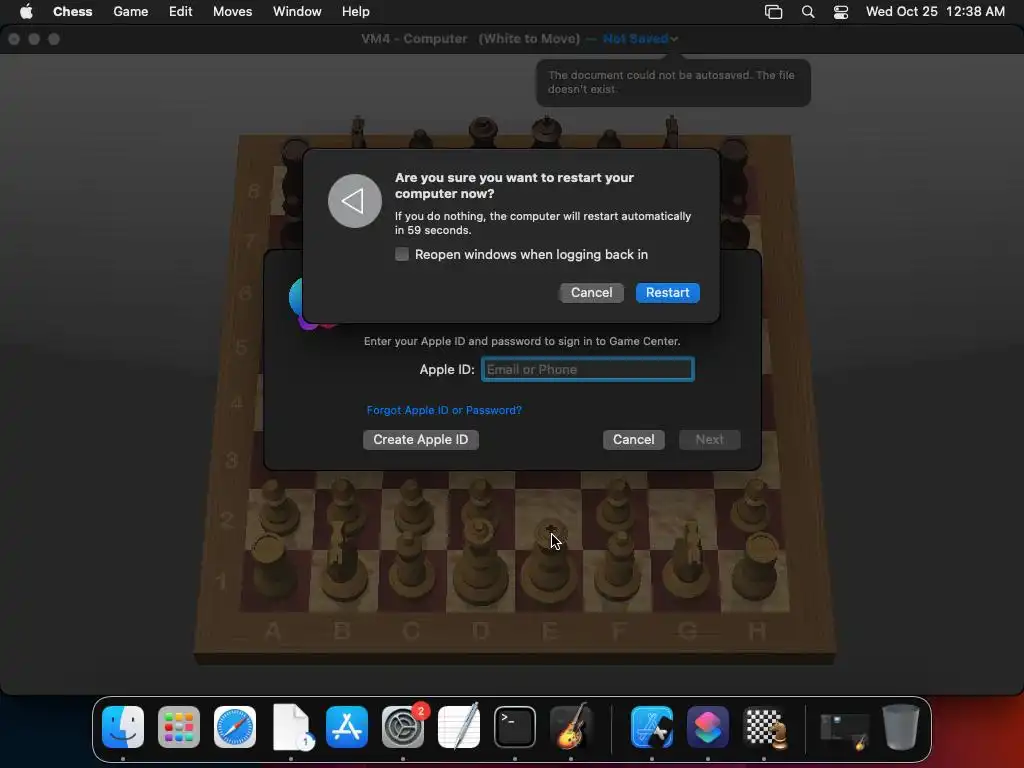Screen dimensions: 1024x768
Task: Open the Edit menu
Action: point(180,12)
